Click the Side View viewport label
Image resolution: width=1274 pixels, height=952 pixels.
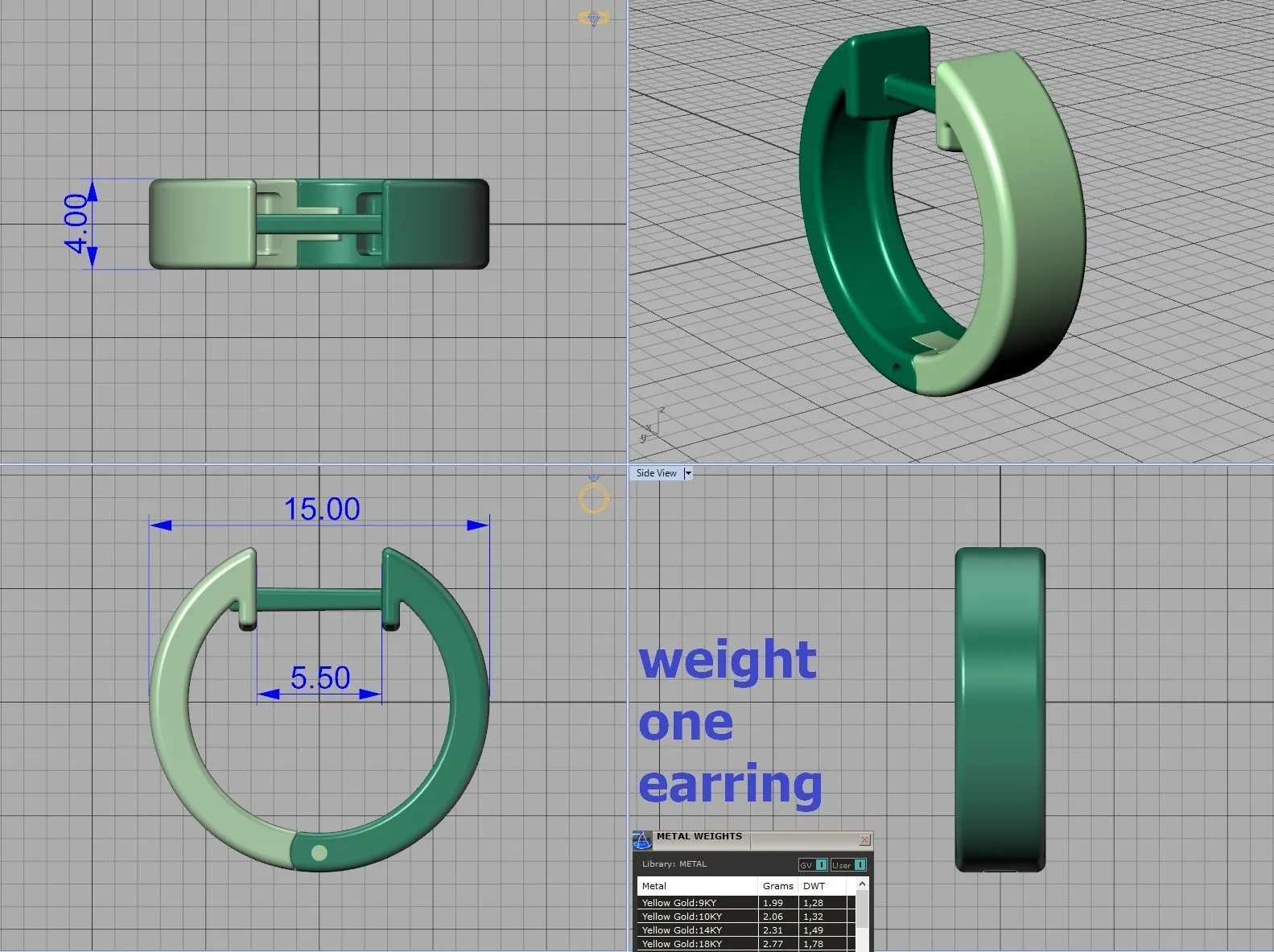coord(656,473)
